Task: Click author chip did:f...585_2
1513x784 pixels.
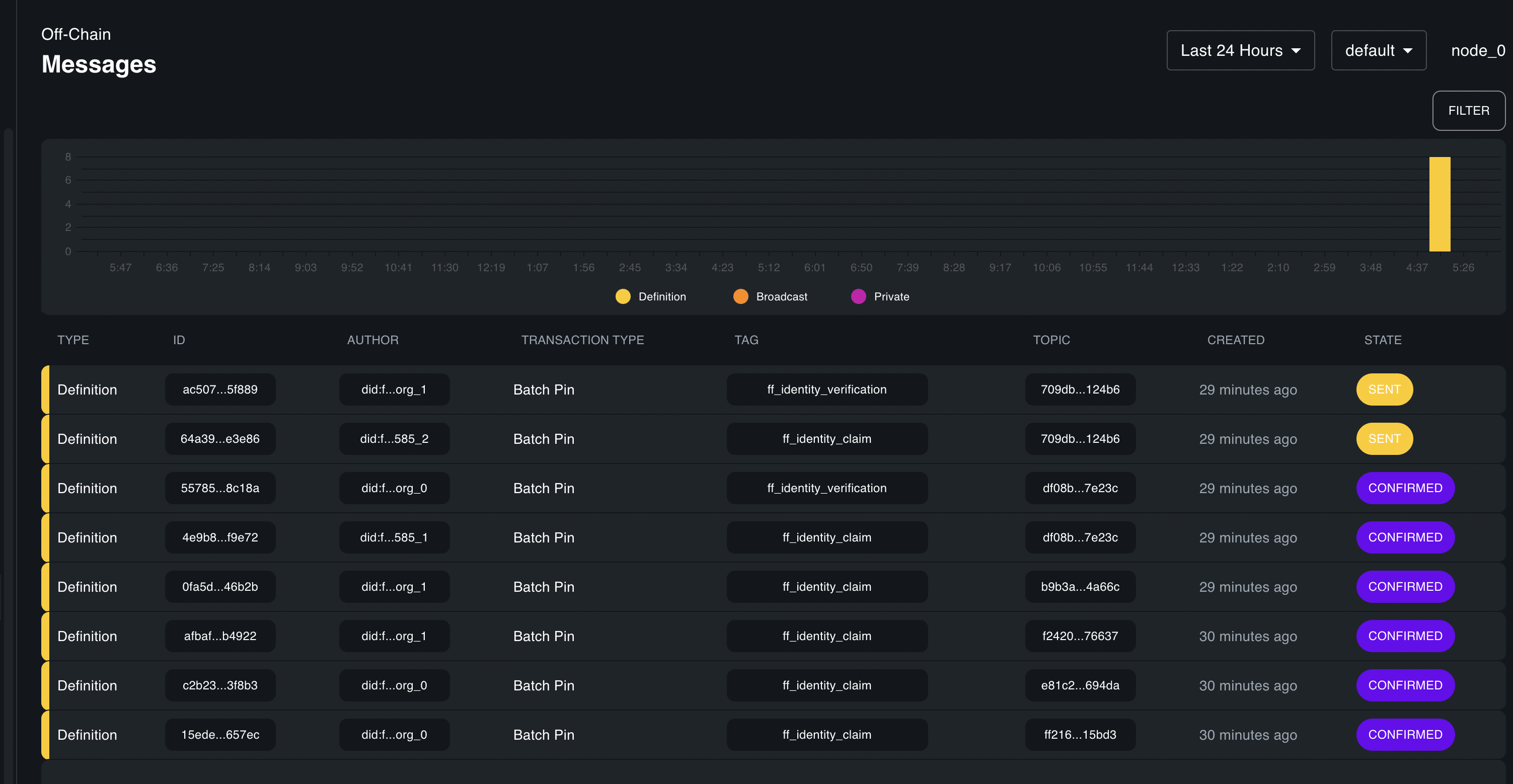Action: pos(394,439)
